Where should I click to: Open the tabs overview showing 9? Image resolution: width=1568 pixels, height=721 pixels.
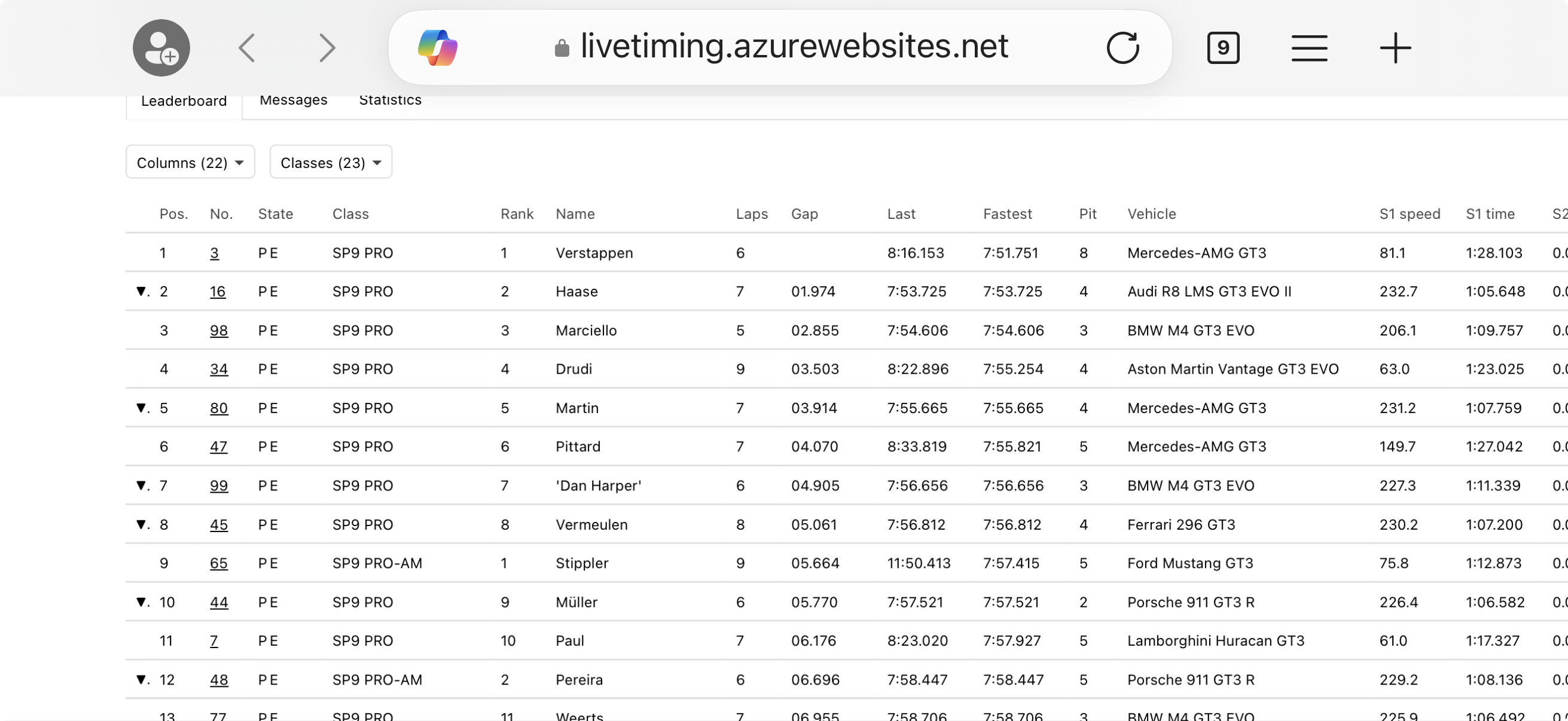click(x=1223, y=47)
